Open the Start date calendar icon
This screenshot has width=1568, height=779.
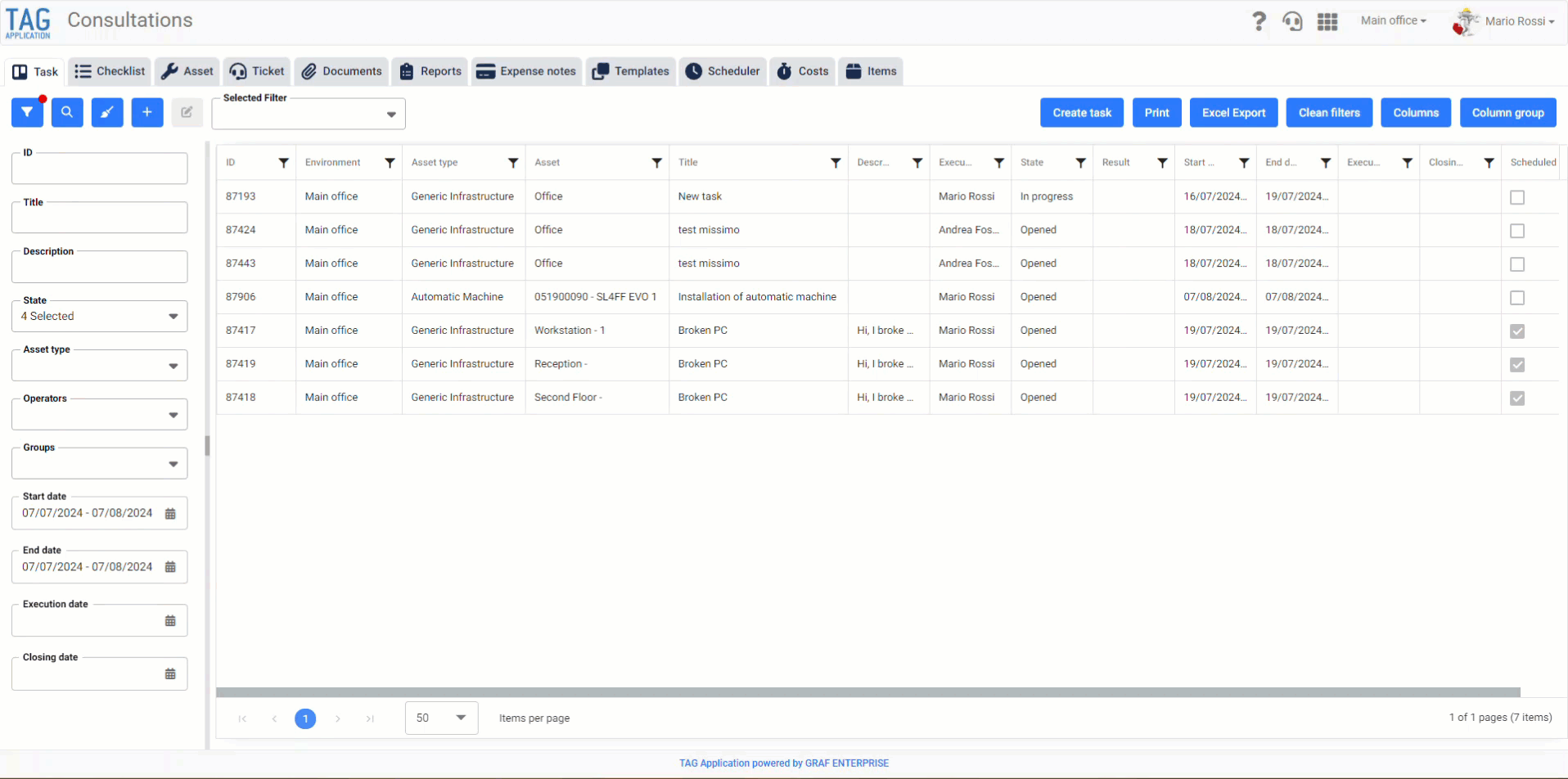pos(170,514)
